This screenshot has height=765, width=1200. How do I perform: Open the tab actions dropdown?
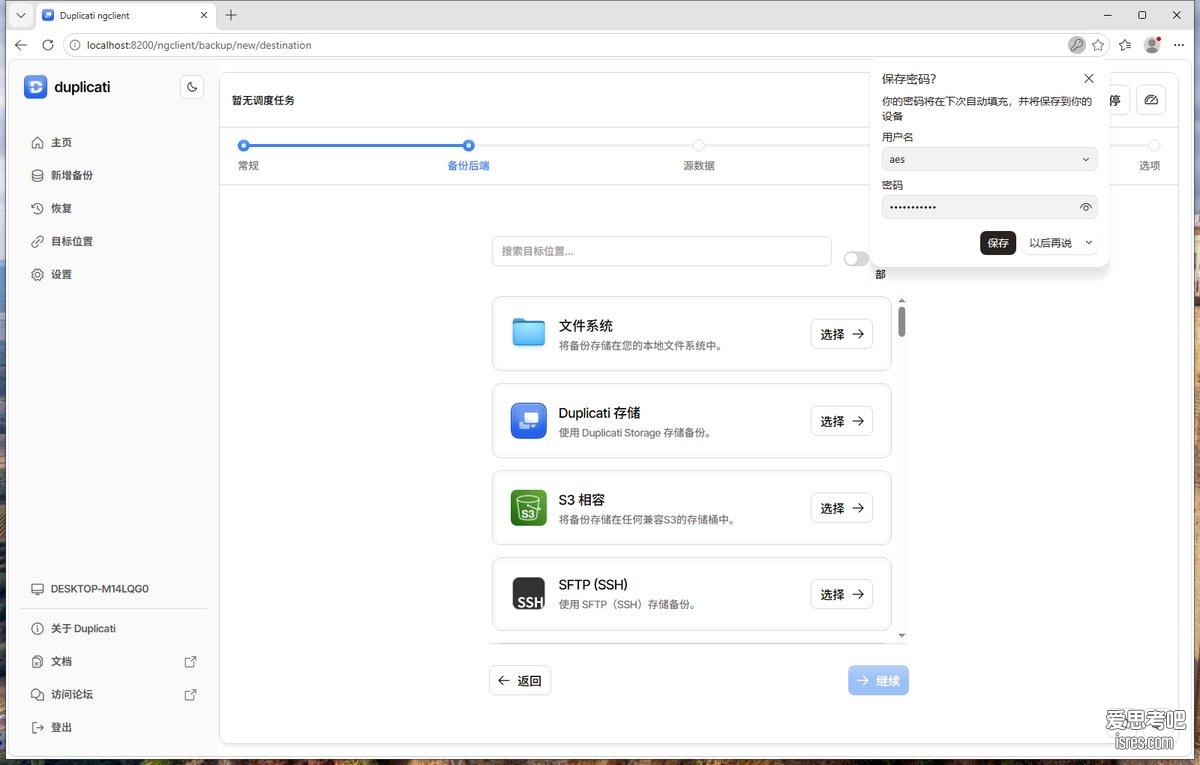tap(20, 15)
